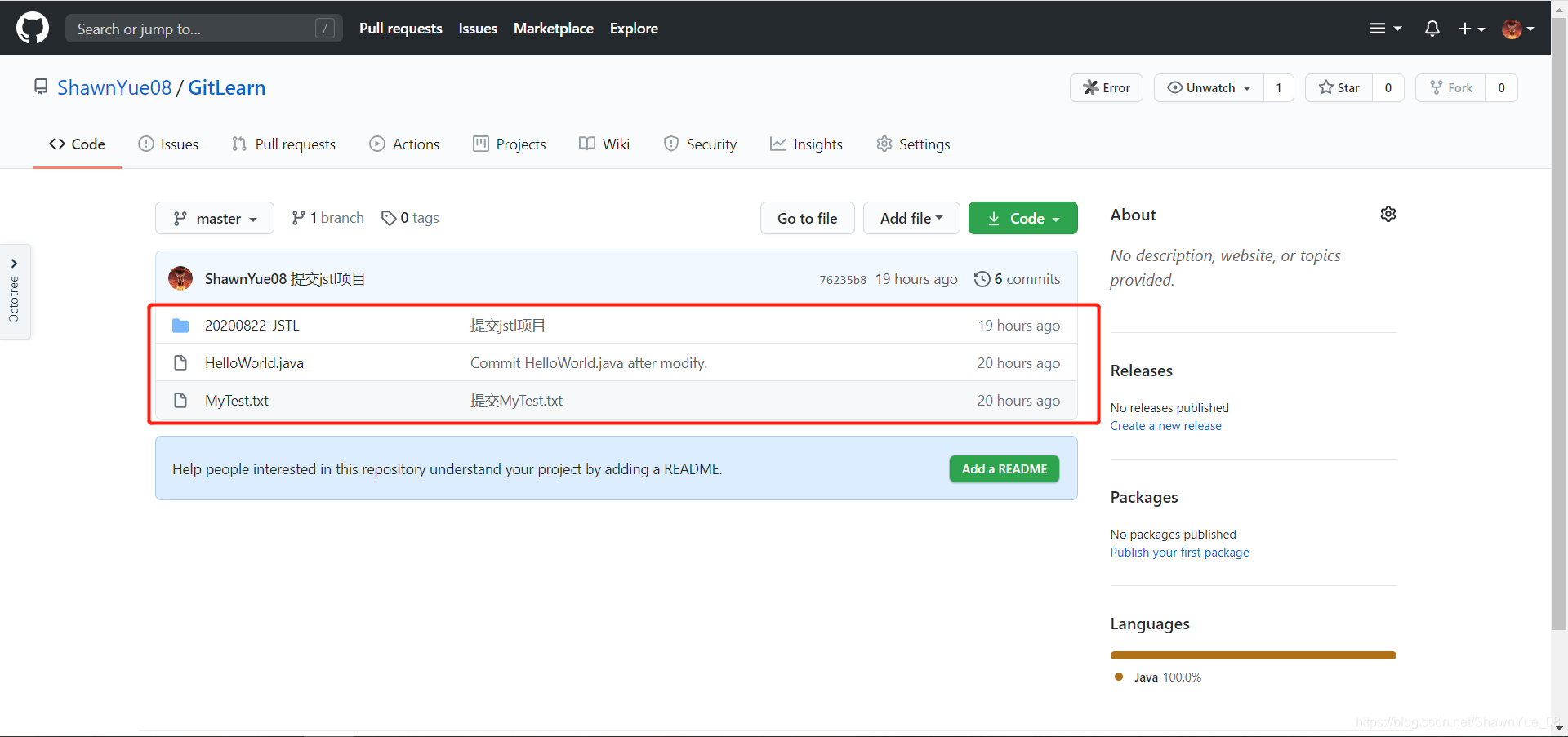Open ShawnYue08 owner link
1568x737 pixels.
pyautogui.click(x=114, y=87)
